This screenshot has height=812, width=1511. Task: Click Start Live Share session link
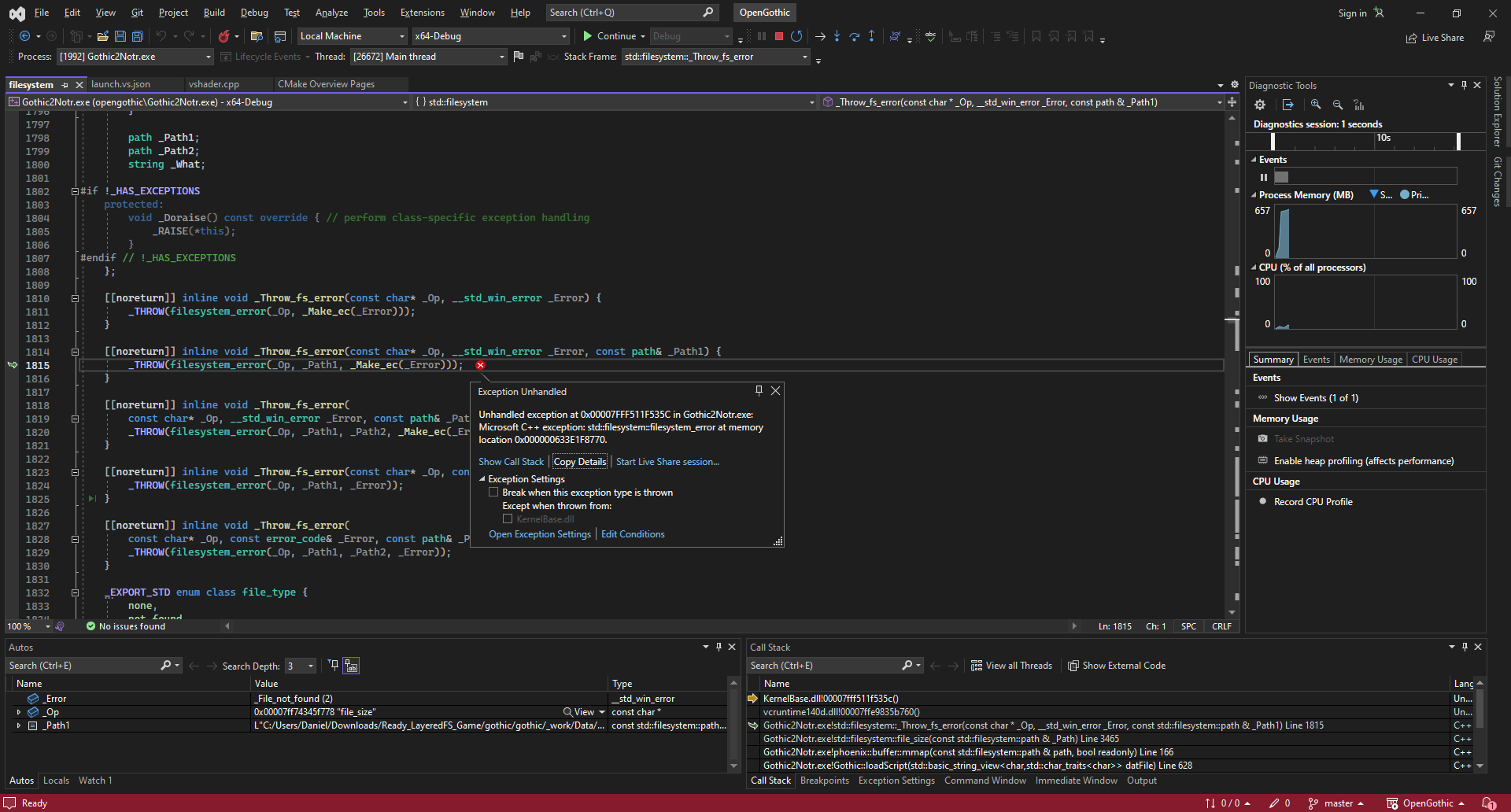point(667,461)
